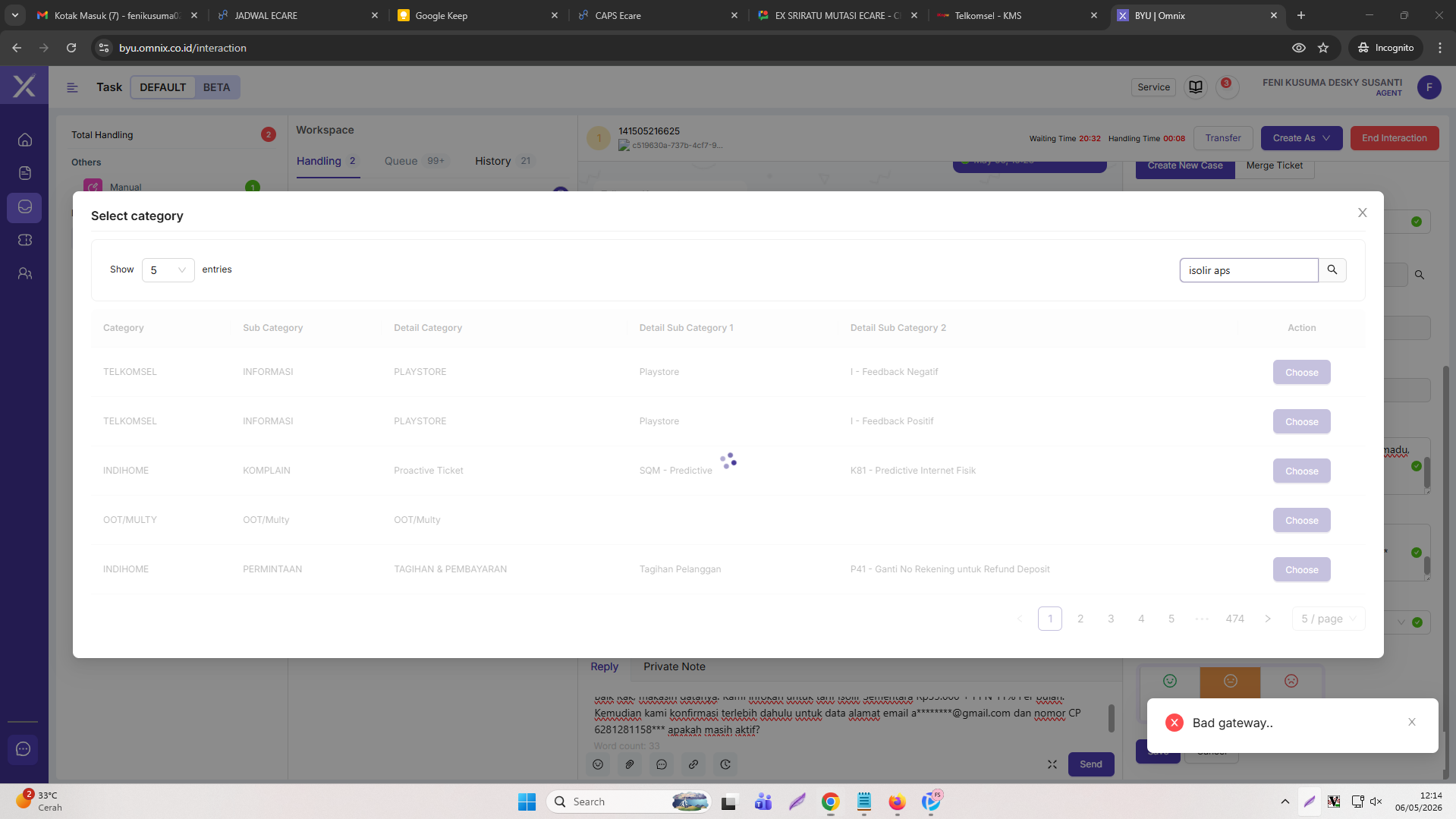Open the emoji picker icon
This screenshot has width=1456, height=819.
(598, 764)
